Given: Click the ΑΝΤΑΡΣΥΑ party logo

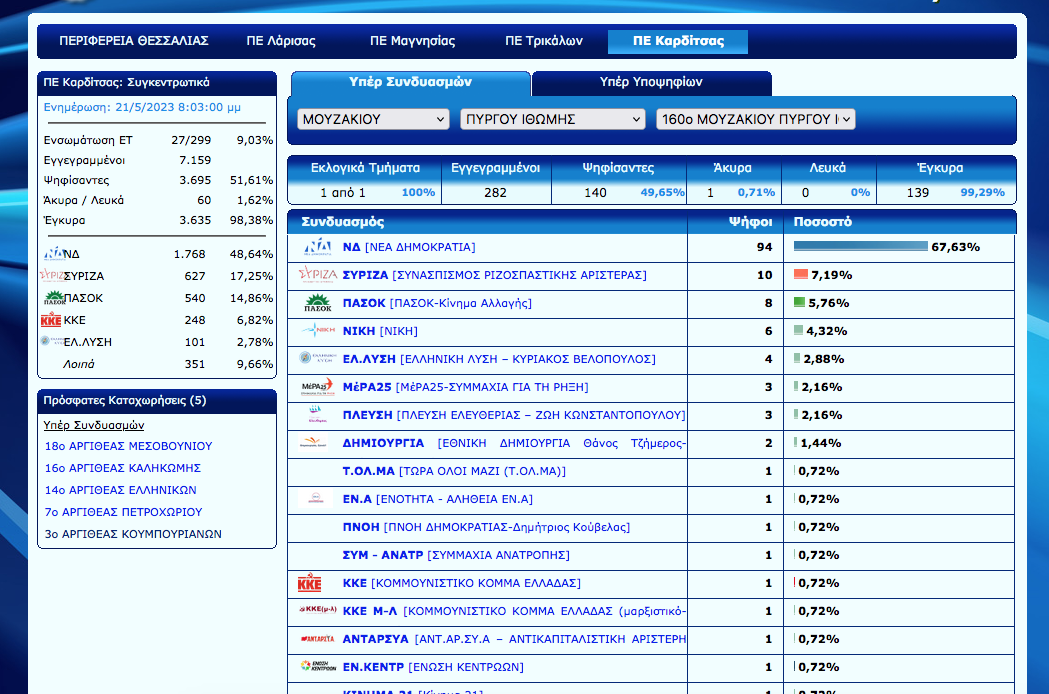Looking at the screenshot, I should (318, 639).
